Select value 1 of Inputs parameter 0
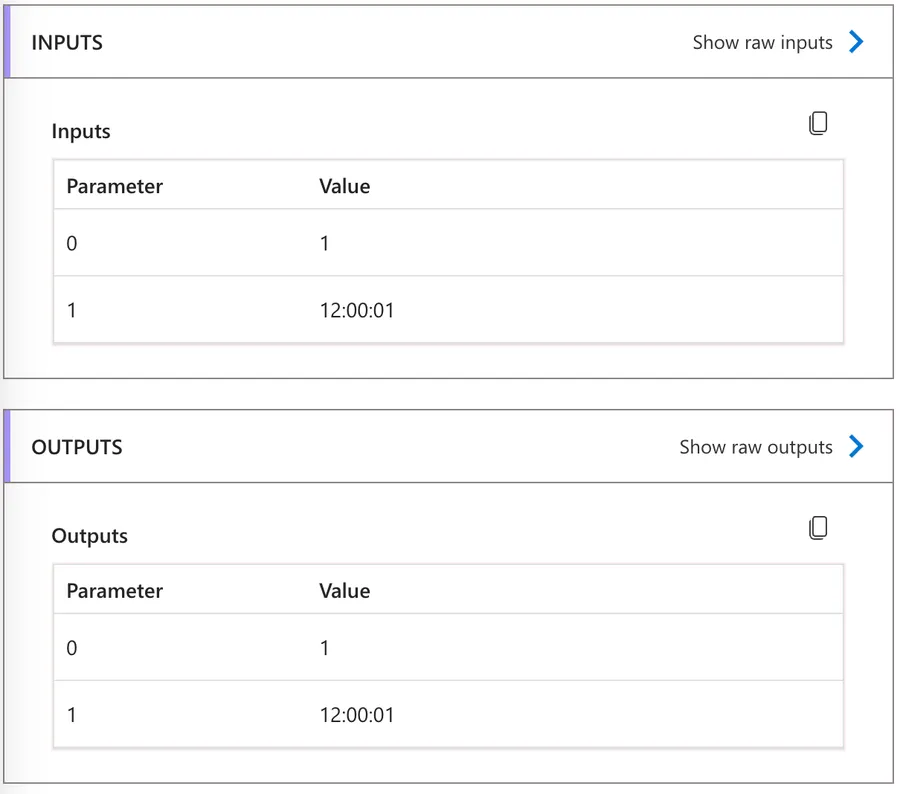The image size is (900, 794). pyautogui.click(x=325, y=243)
